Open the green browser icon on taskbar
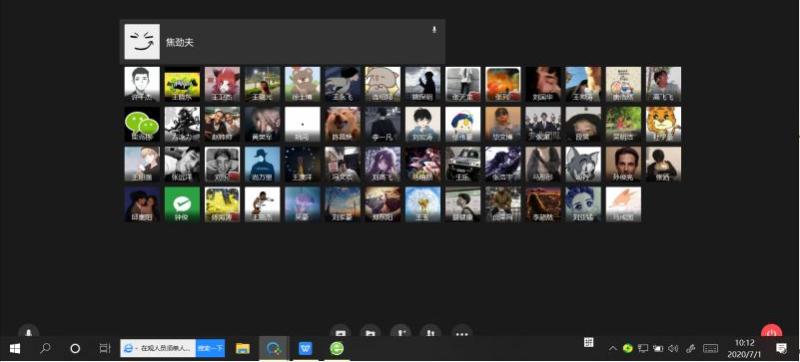The width and height of the screenshot is (800, 362). coord(336,349)
